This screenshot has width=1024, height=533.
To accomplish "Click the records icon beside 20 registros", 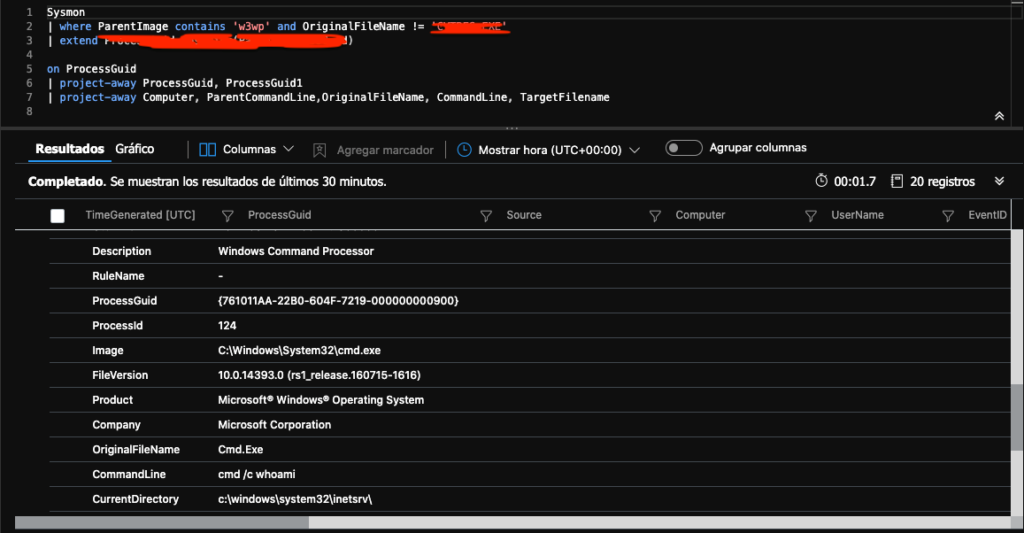I will click(897, 181).
